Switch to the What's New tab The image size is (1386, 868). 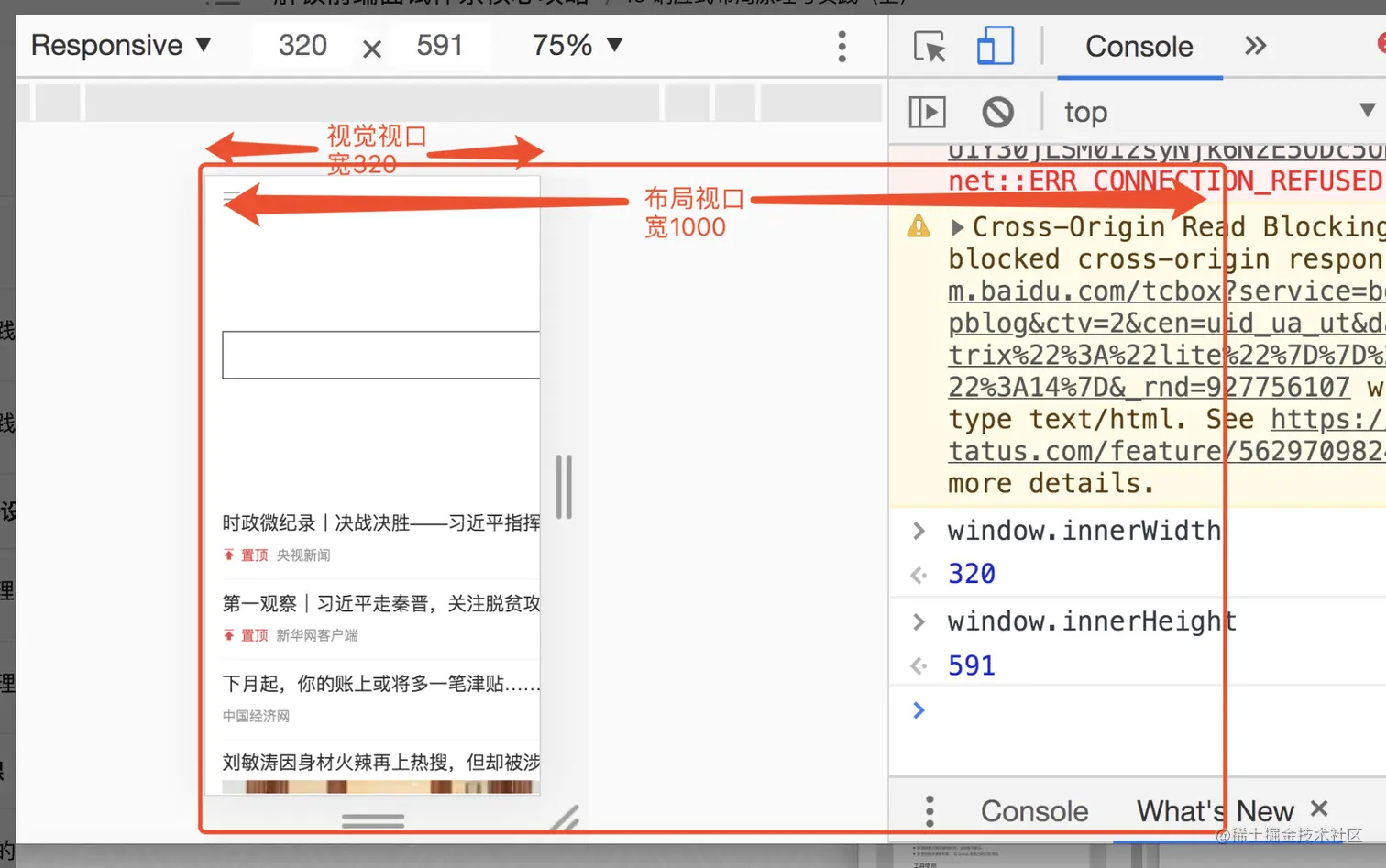1215,811
